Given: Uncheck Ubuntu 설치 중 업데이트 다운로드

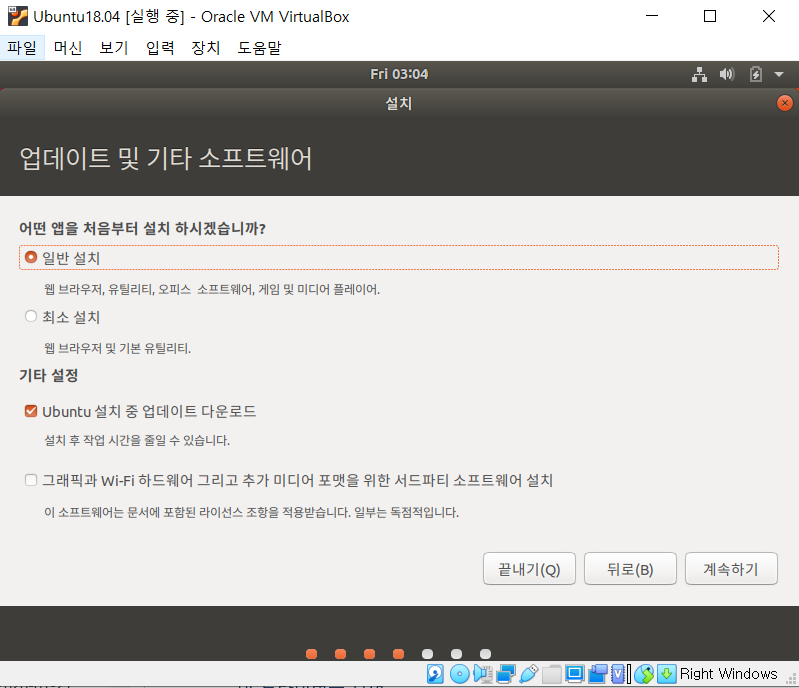Looking at the screenshot, I should (x=31, y=411).
